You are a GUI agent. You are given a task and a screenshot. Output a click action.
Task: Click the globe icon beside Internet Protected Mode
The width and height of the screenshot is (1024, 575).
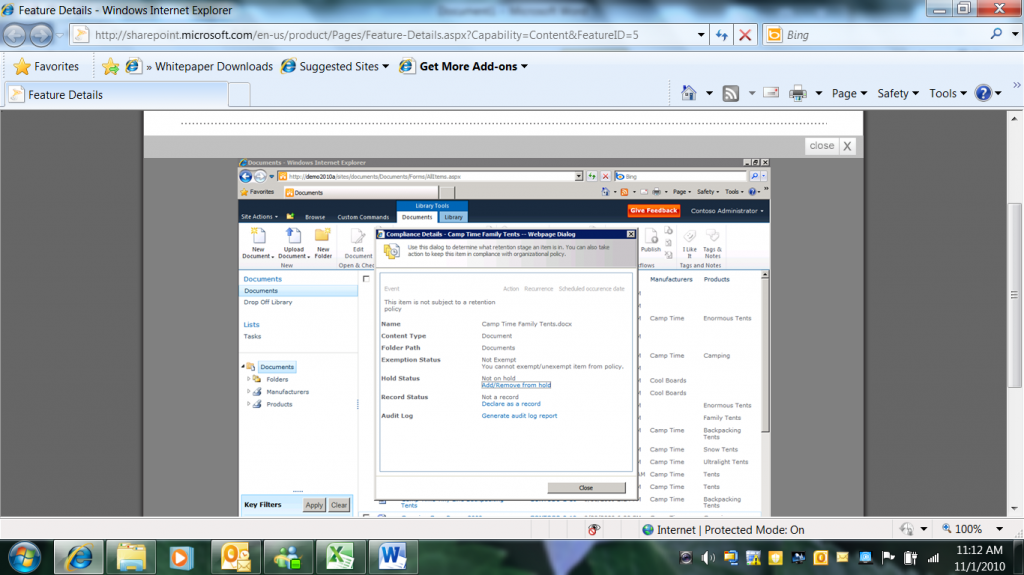click(648, 530)
